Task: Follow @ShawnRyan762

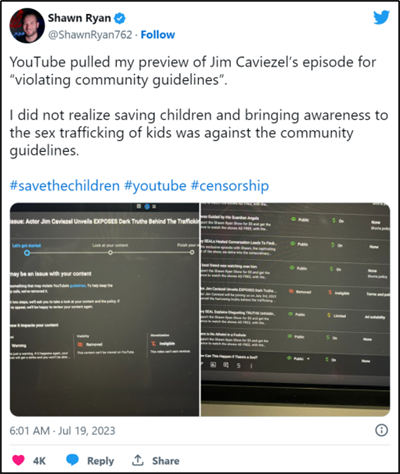Action: click(x=158, y=35)
